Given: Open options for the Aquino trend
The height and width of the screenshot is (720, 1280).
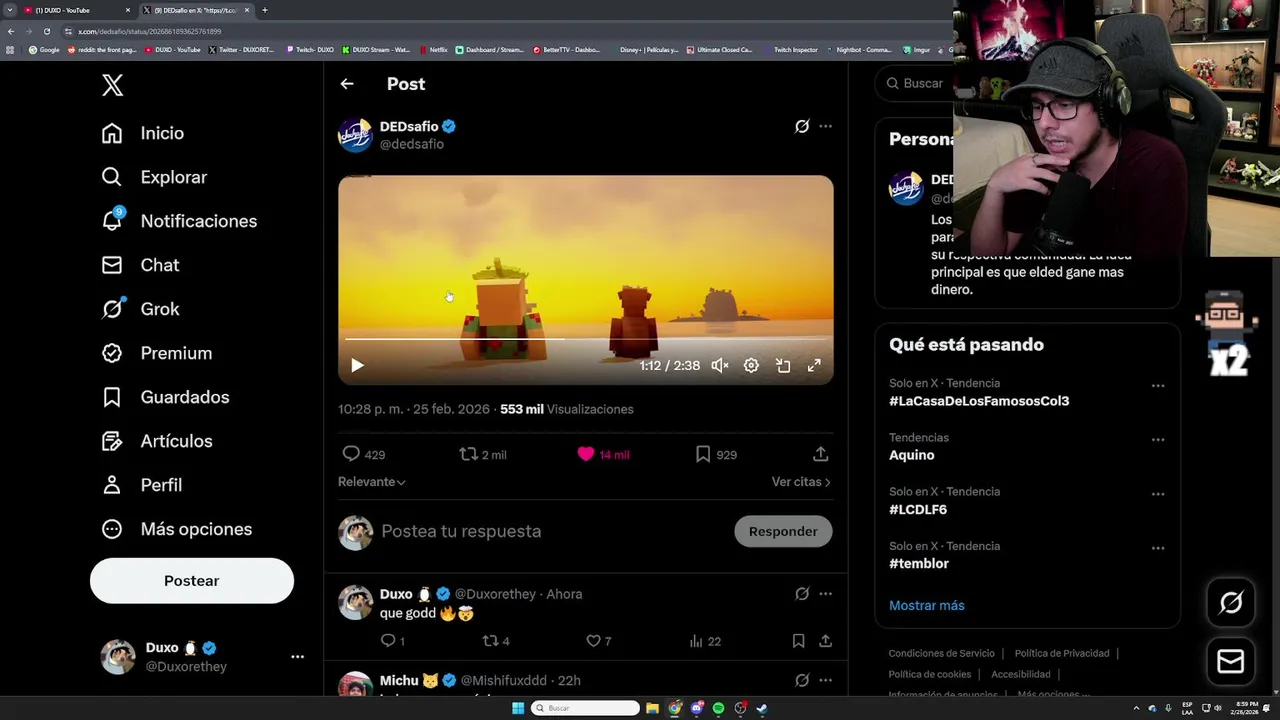Looking at the screenshot, I should [1158, 440].
